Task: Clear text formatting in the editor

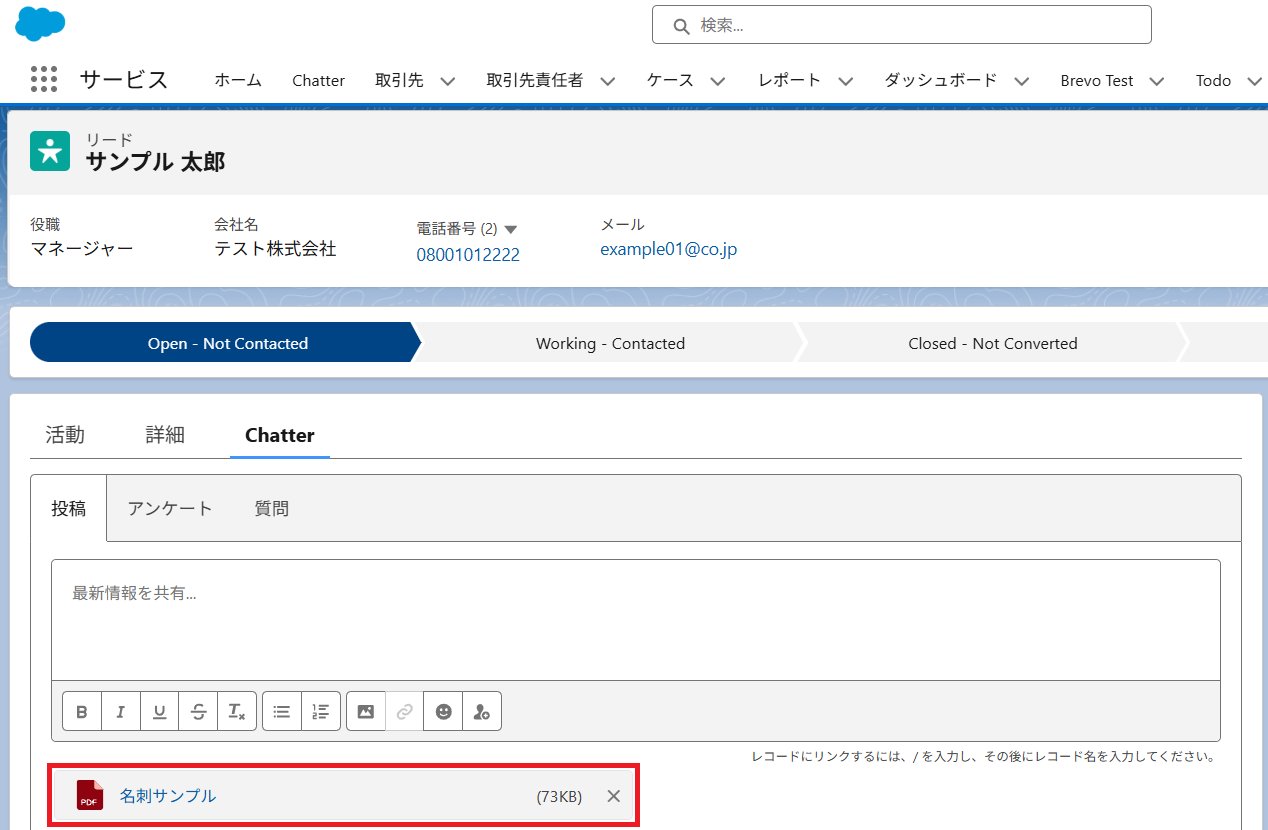Action: tap(237, 712)
